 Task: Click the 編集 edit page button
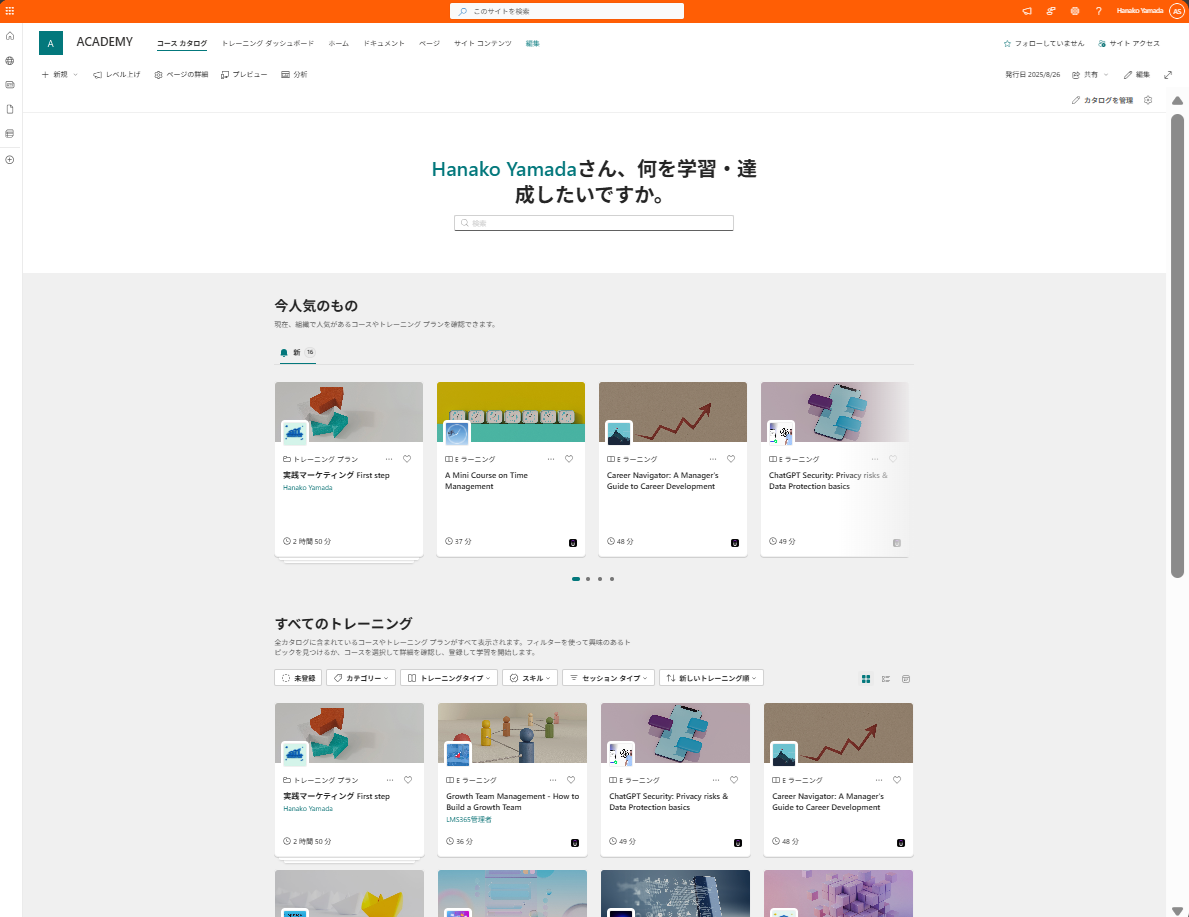point(1137,74)
